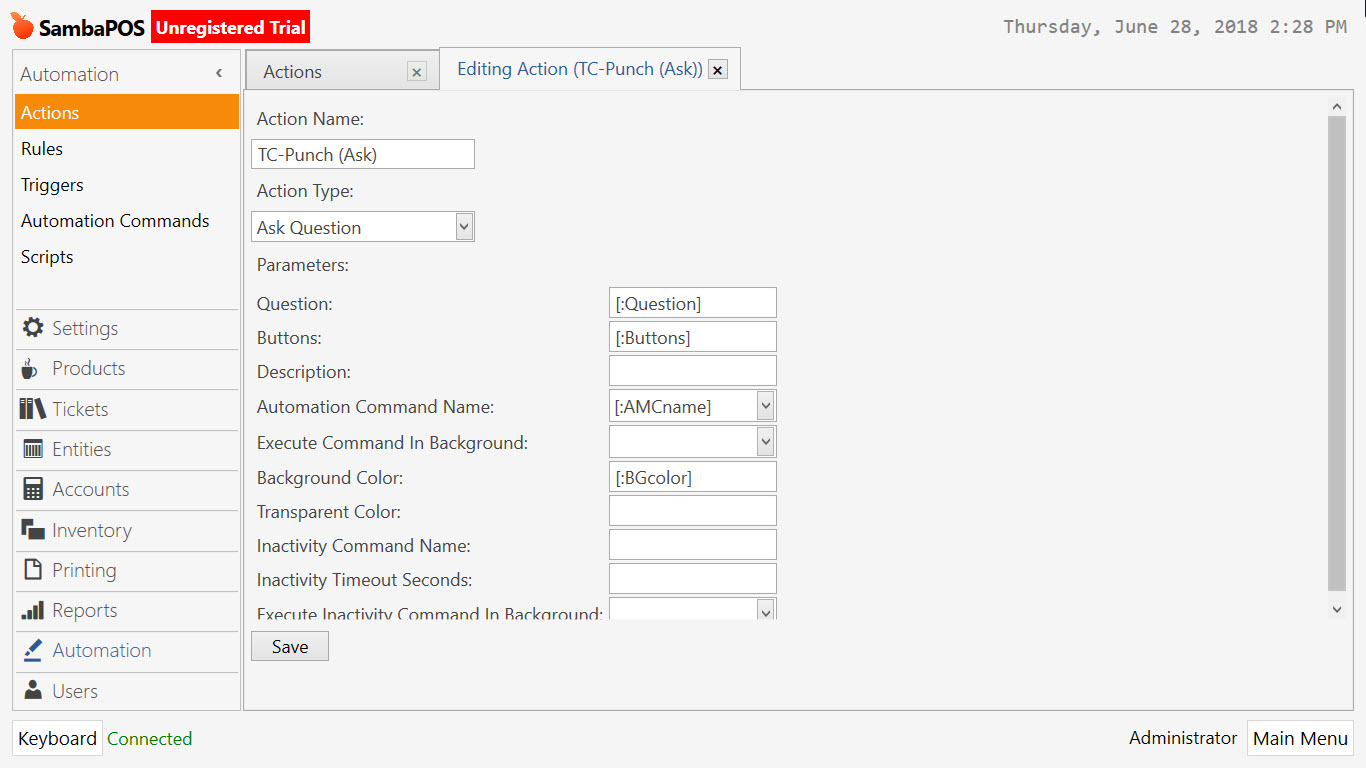
Task: Expand the Execute Command In Background dropdown
Action: tap(764, 441)
